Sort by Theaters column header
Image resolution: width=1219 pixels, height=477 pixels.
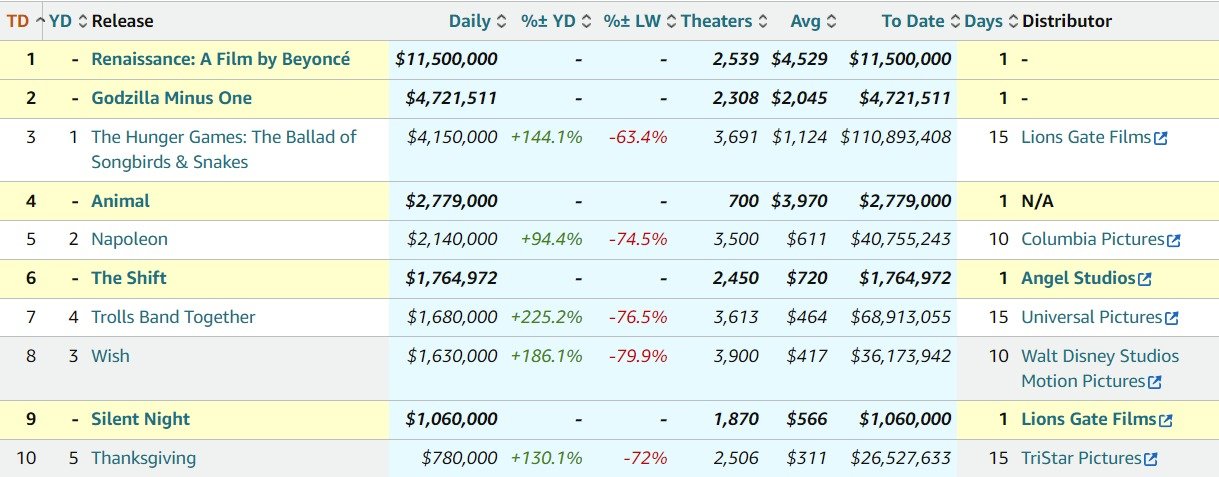716,21
